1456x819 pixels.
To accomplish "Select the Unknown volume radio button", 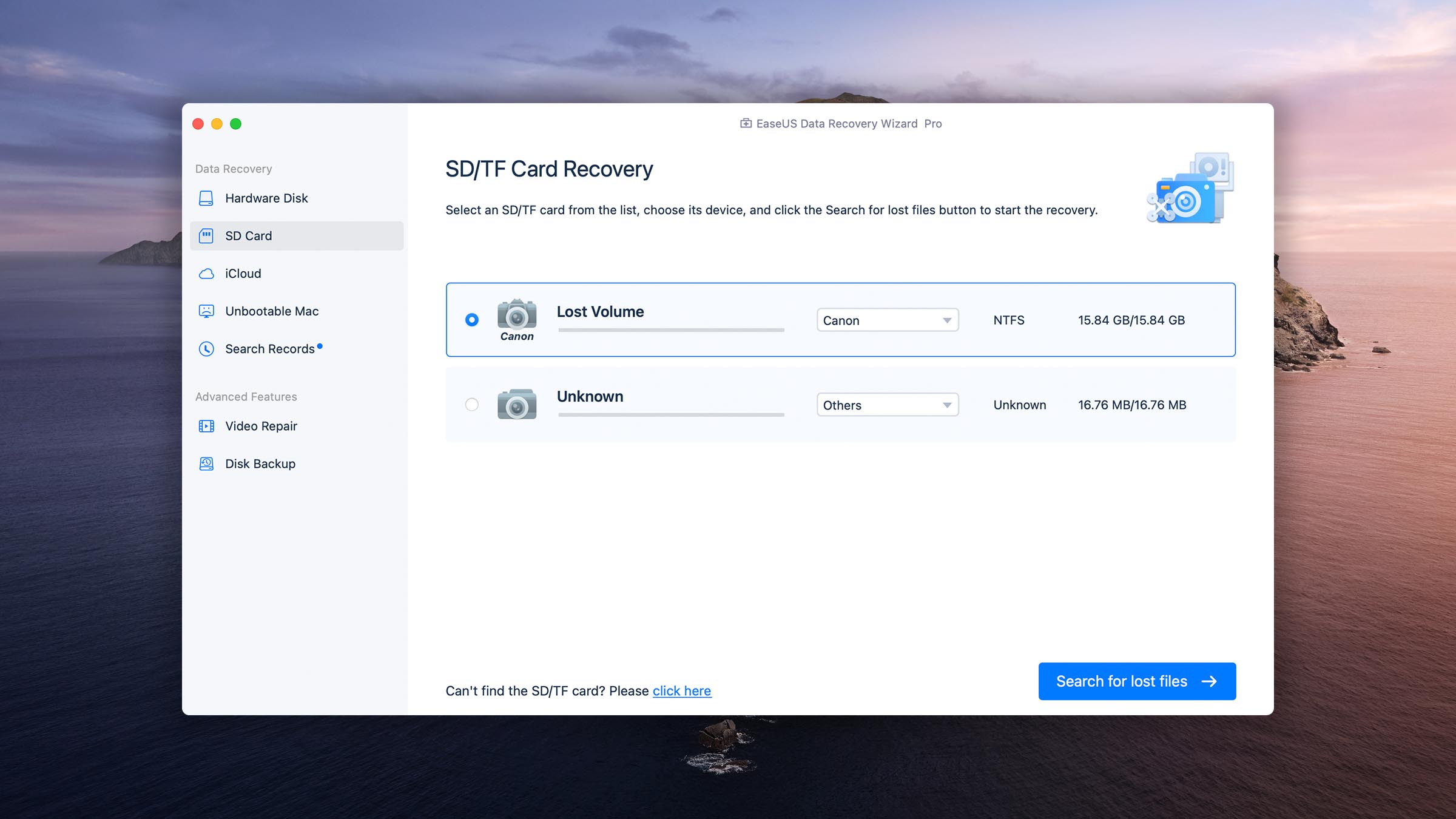I will (x=471, y=404).
